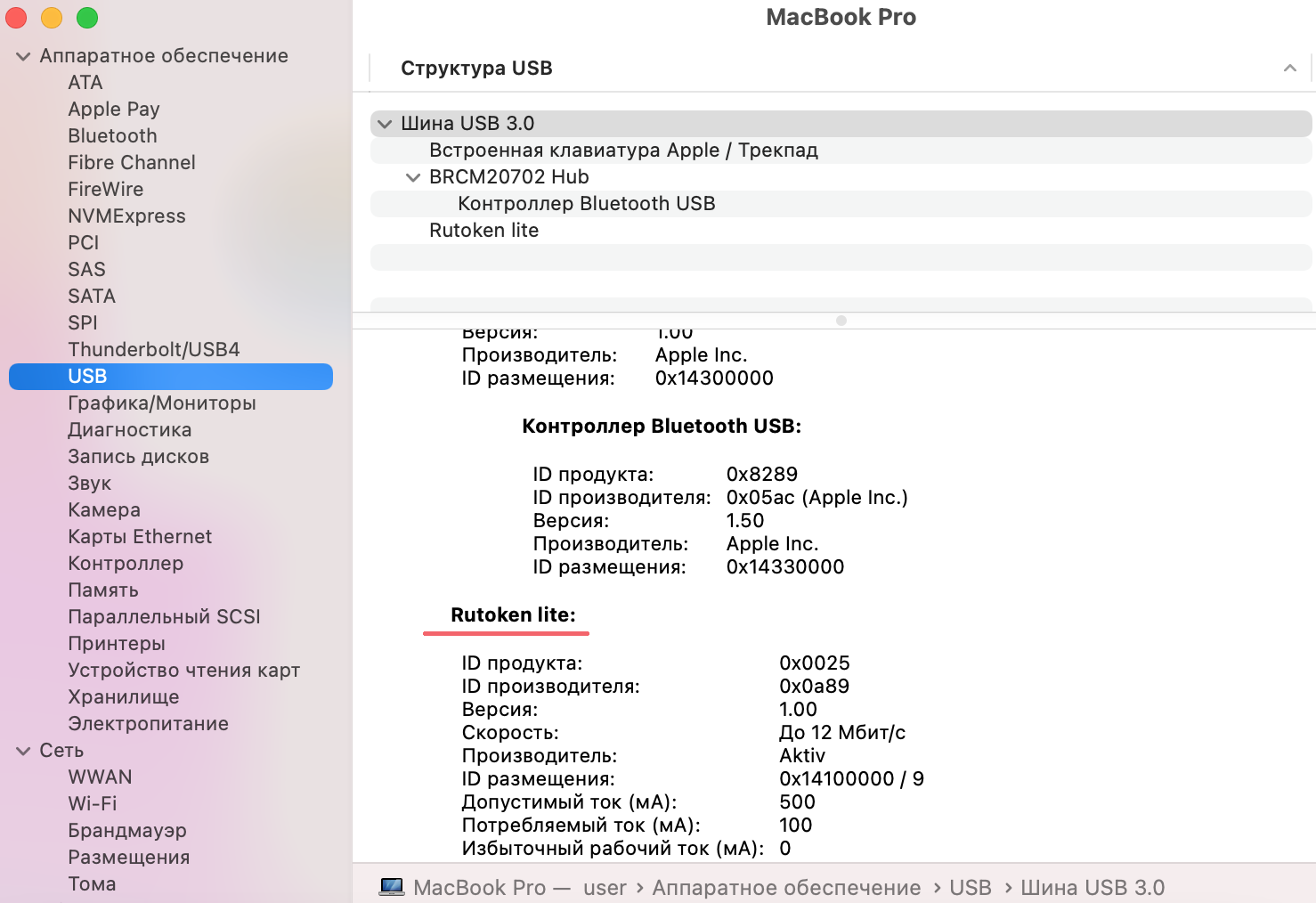Select Электропитание in the sidebar
Image resolution: width=1316 pixels, height=903 pixels.
(x=148, y=724)
